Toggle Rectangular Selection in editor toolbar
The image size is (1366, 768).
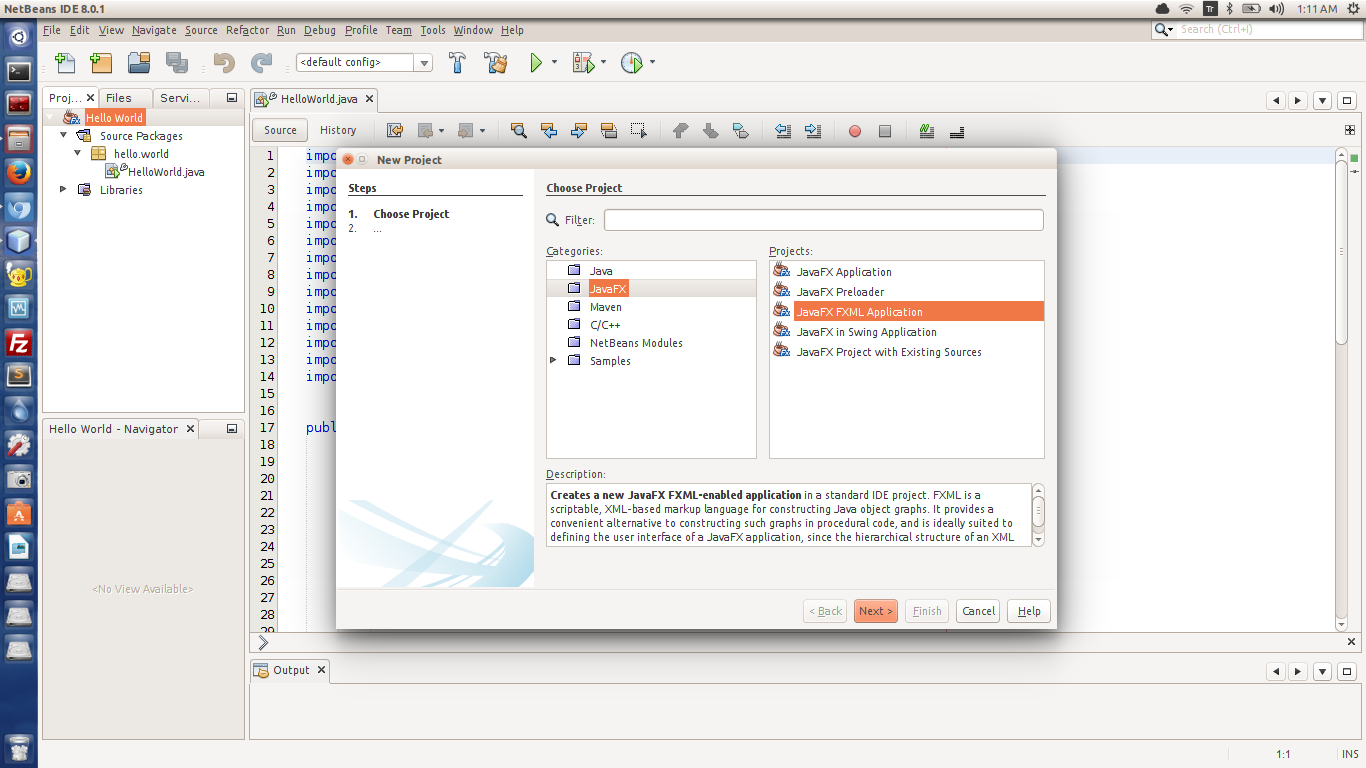[x=638, y=131]
